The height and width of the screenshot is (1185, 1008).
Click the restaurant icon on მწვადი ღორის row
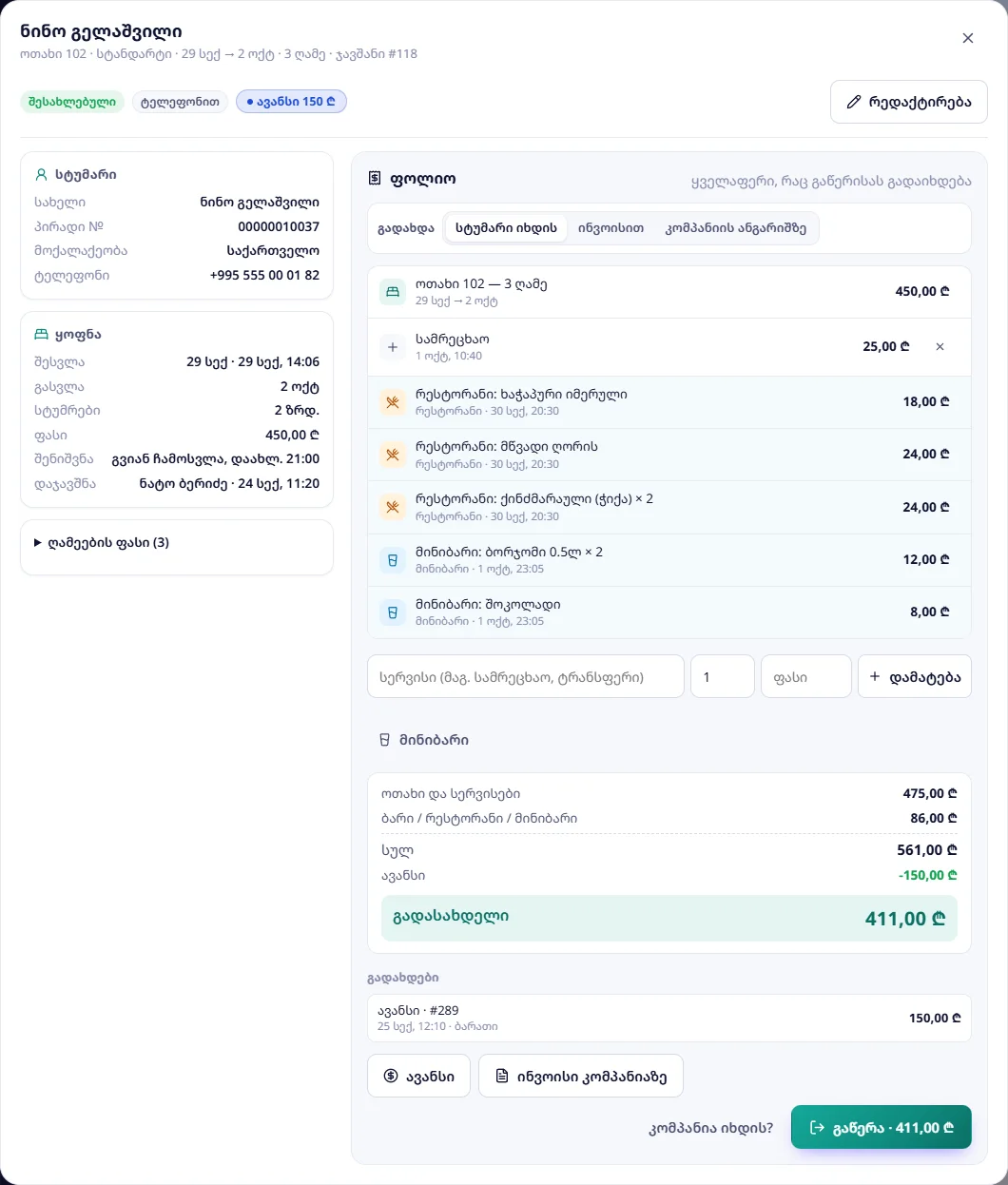(x=393, y=455)
